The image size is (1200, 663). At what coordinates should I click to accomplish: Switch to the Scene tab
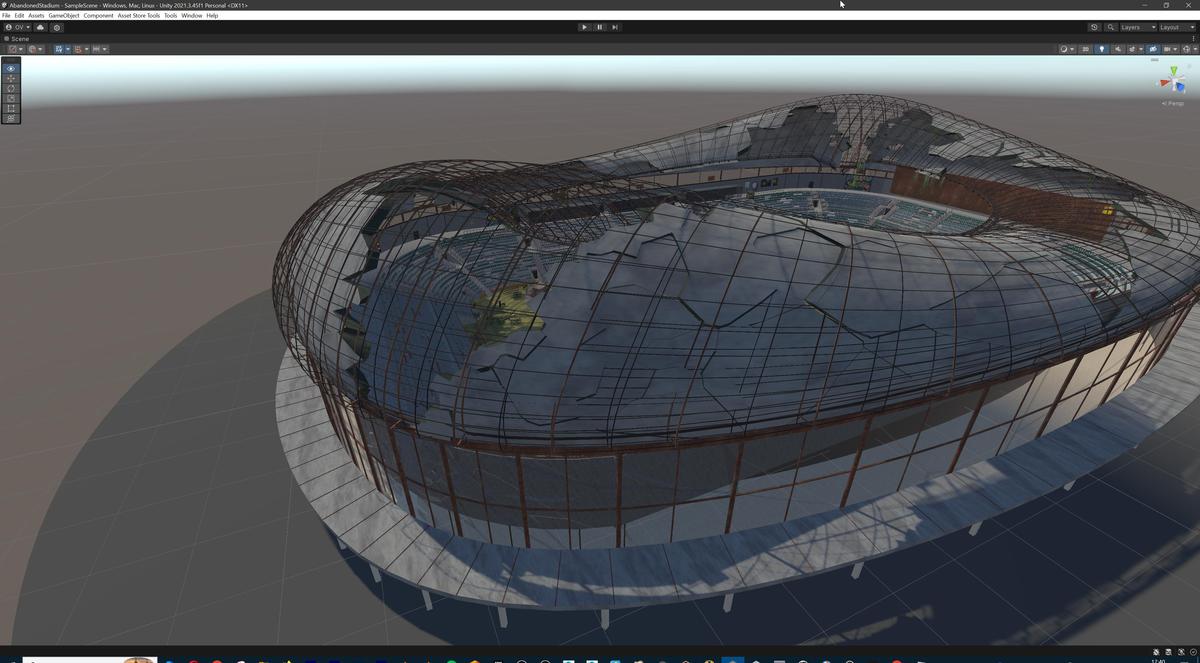pos(17,38)
